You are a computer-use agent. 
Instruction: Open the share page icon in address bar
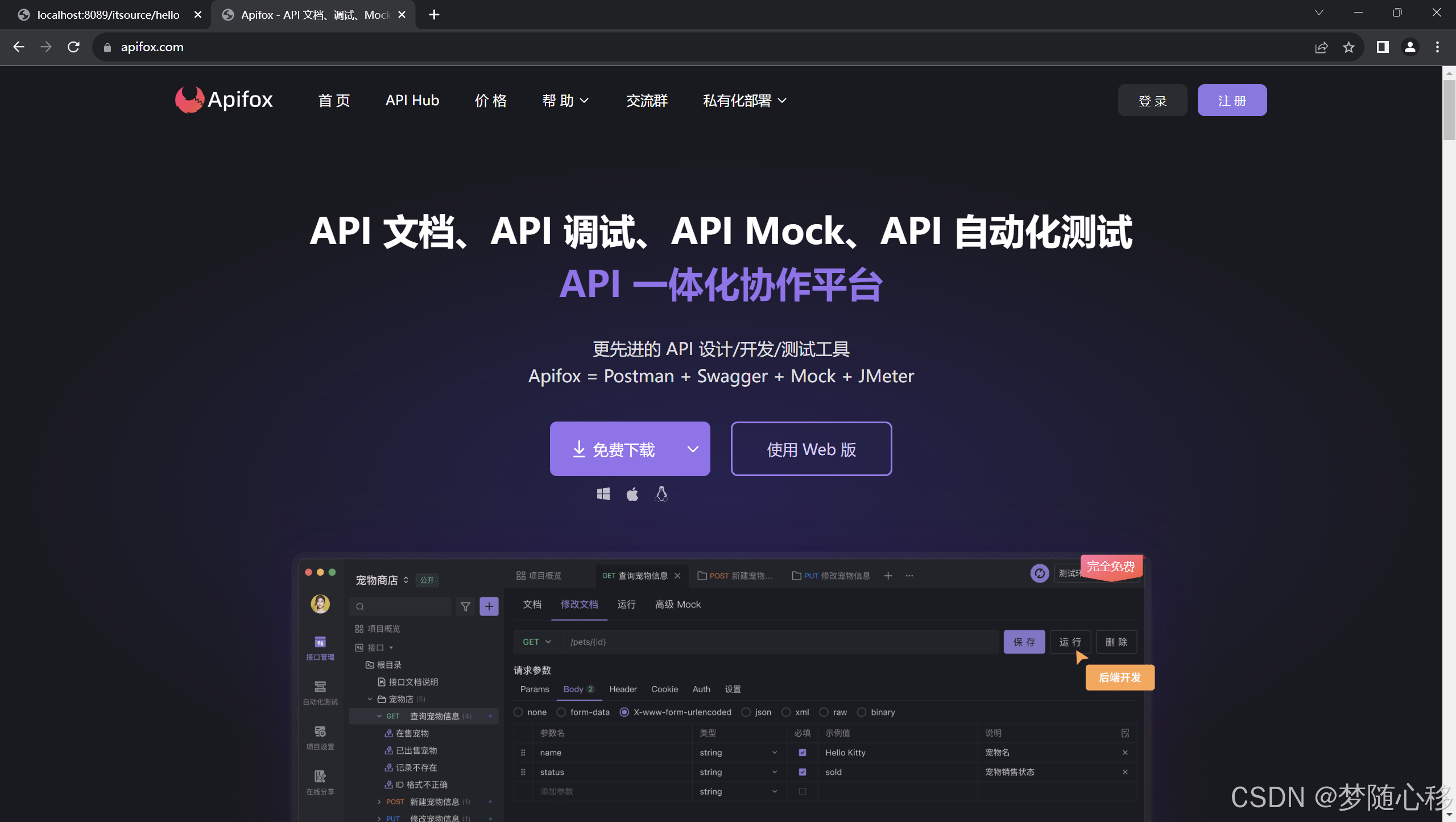click(x=1321, y=47)
